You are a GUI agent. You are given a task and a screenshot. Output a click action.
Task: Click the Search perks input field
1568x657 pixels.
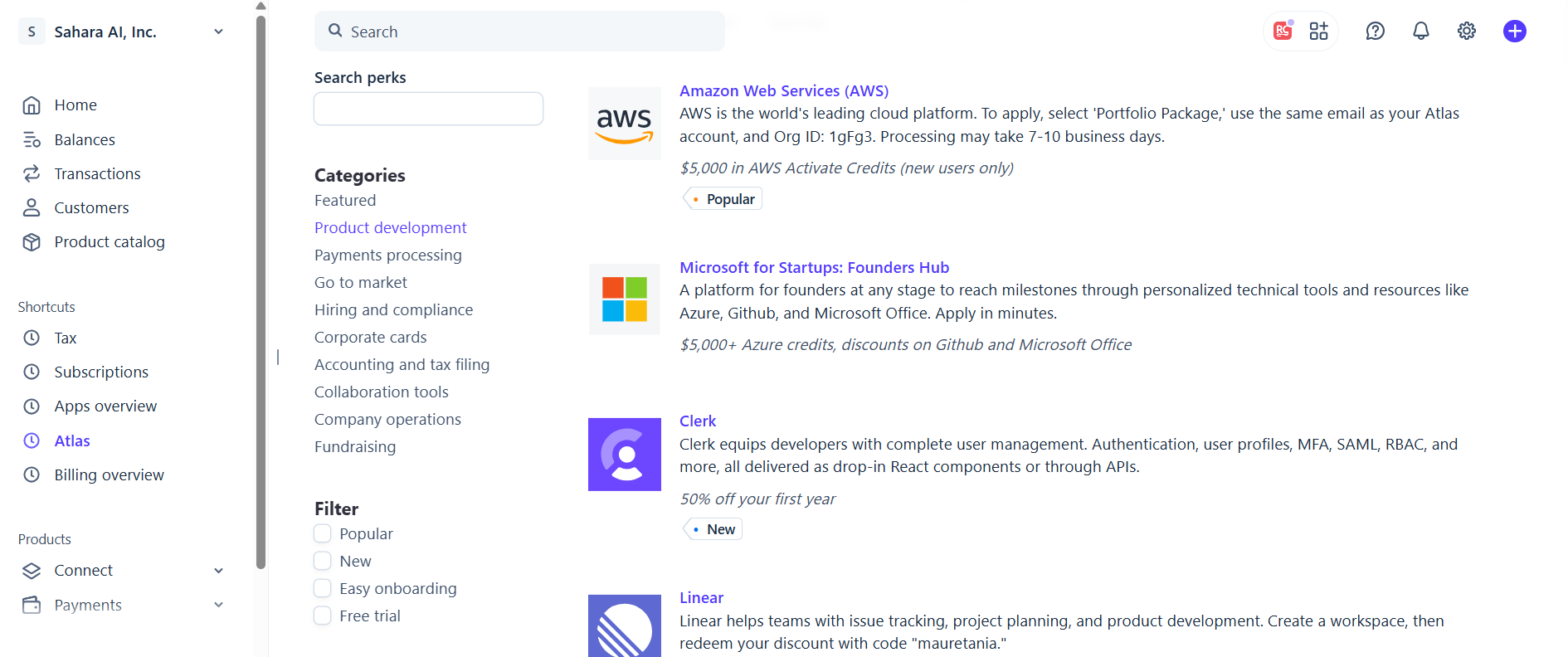point(428,109)
